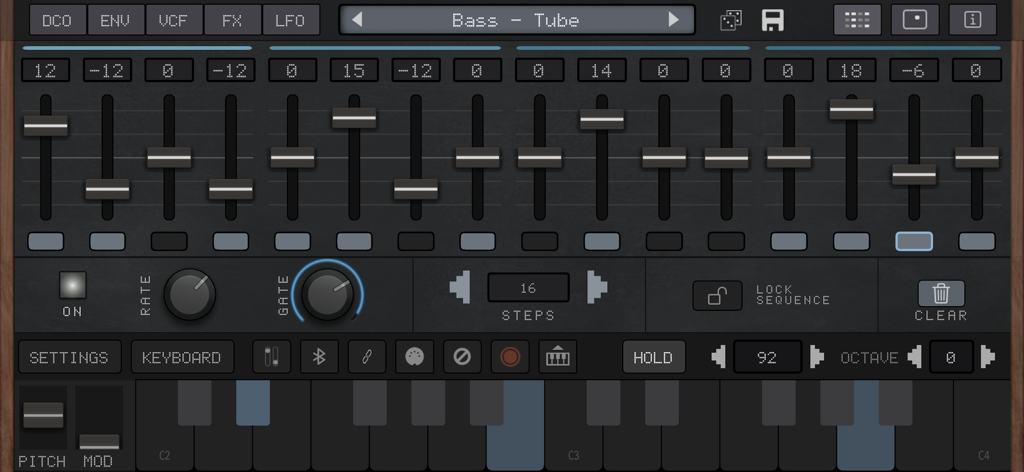Screen dimensions: 1024x472
Task: Toggle the step button under the 12 slider
Action: (46, 242)
